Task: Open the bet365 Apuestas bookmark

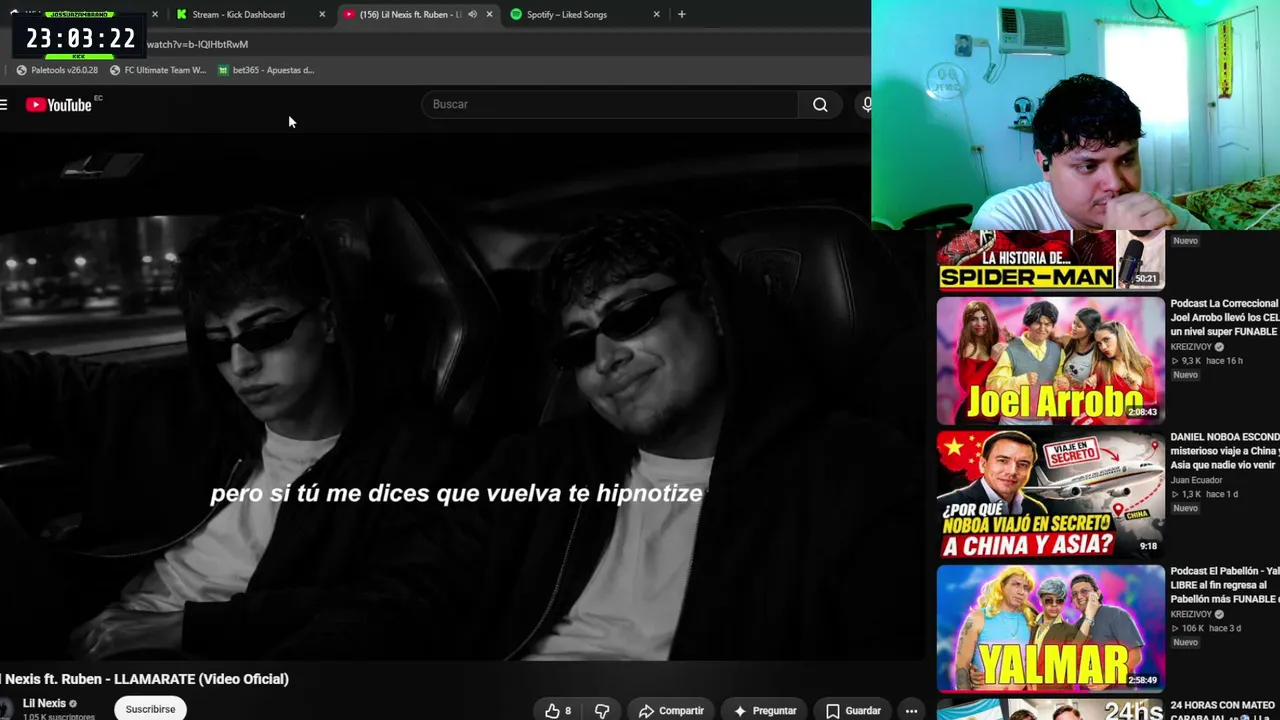Action: (266, 70)
